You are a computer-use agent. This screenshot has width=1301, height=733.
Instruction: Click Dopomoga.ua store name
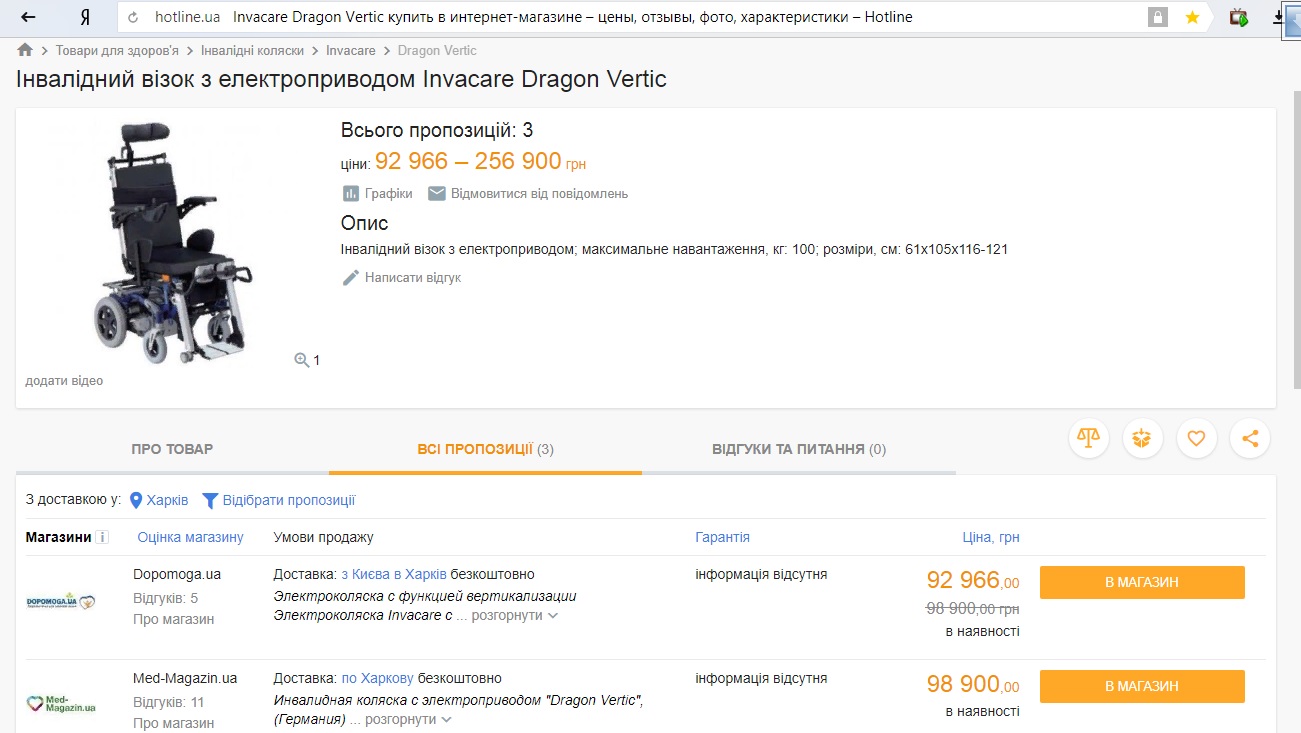[x=177, y=575]
